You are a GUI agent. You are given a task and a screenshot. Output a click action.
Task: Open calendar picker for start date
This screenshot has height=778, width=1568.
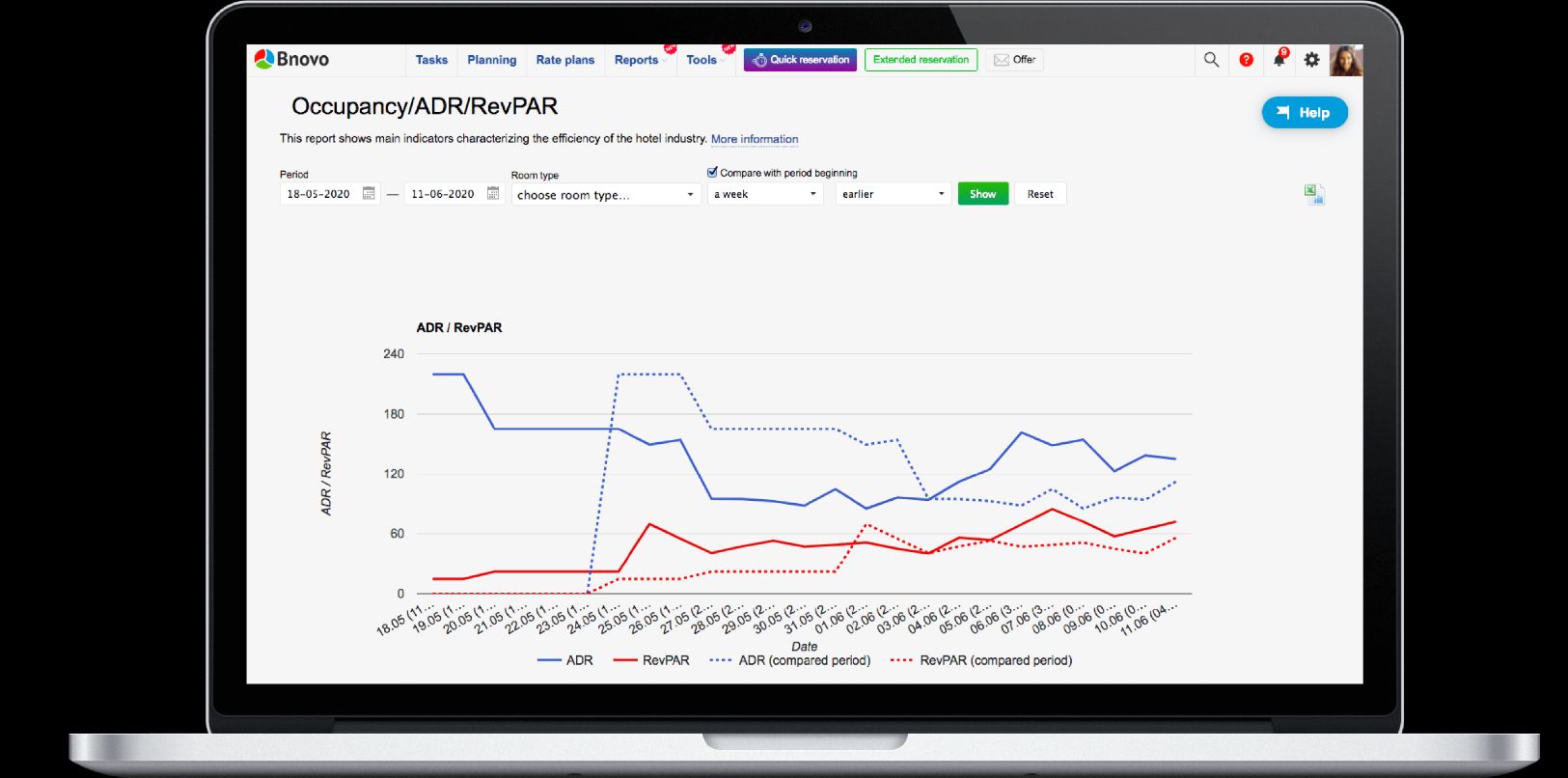click(369, 194)
